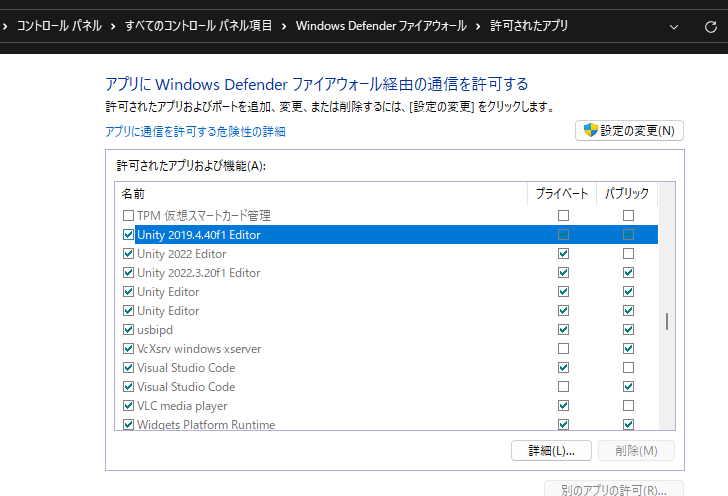The height and width of the screenshot is (496, 728).
Task: Click the refresh icon in address bar
Action: pyautogui.click(x=711, y=27)
